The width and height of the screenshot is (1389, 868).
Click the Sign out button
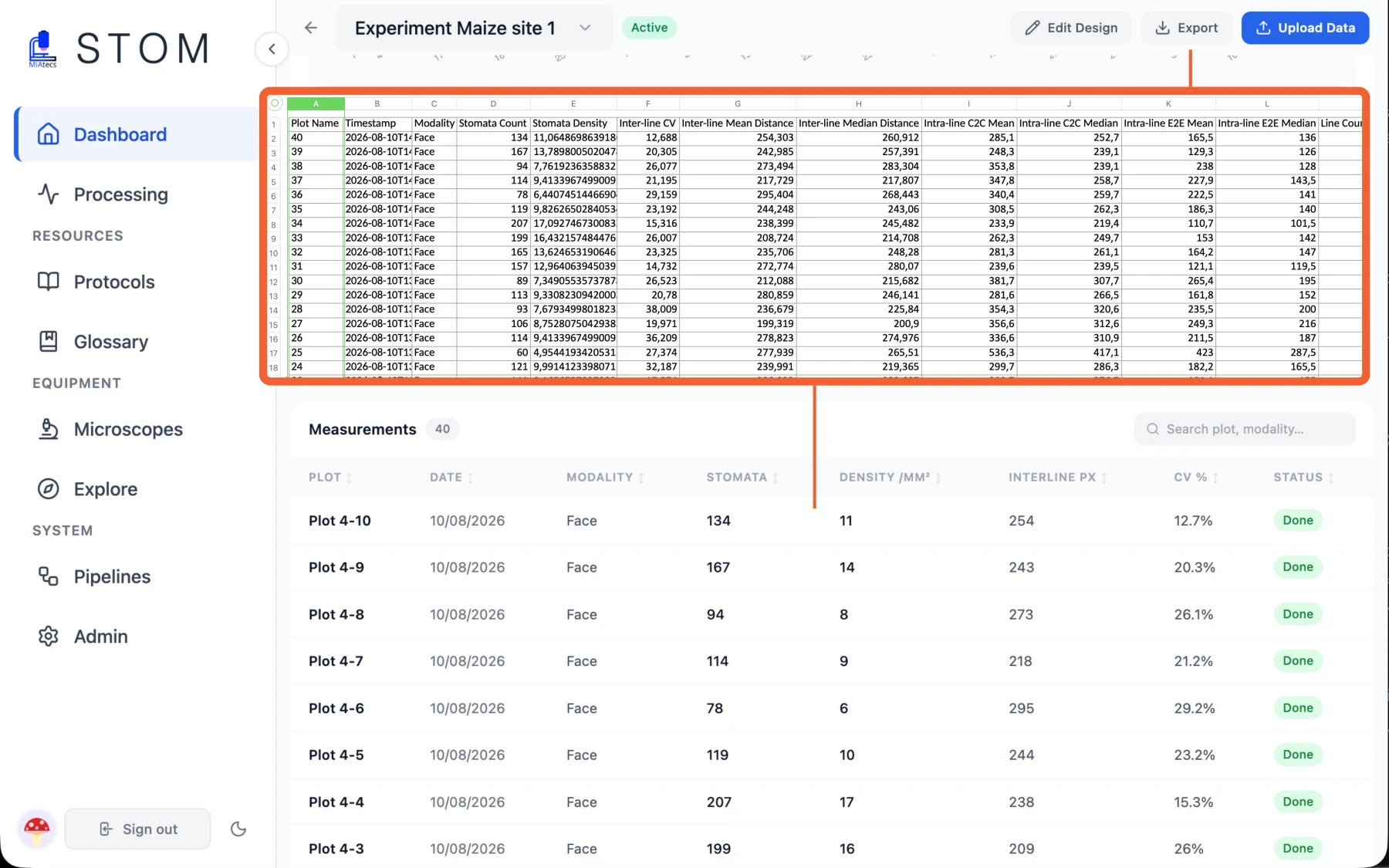pyautogui.click(x=138, y=829)
